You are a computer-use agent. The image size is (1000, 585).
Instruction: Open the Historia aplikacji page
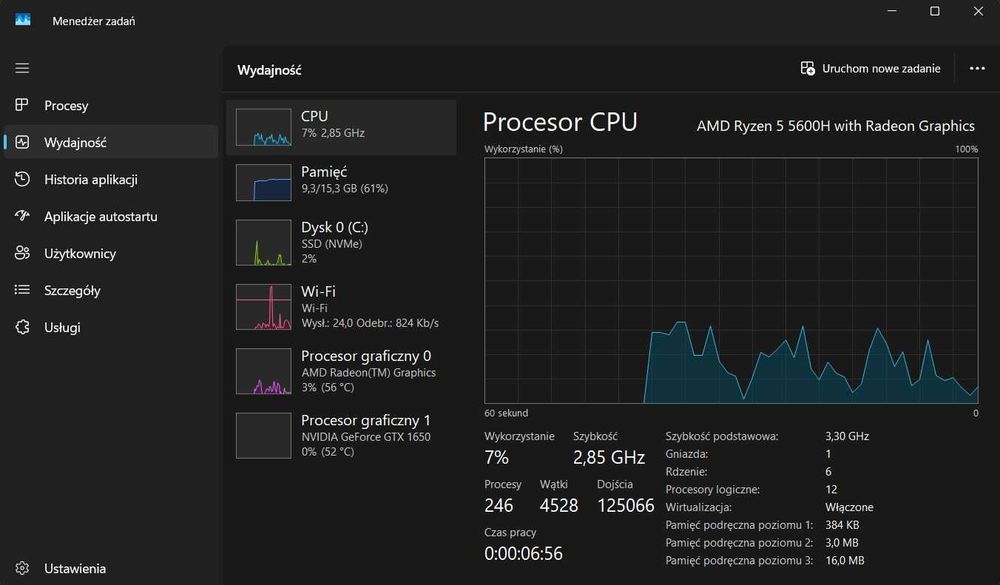tap(91, 179)
